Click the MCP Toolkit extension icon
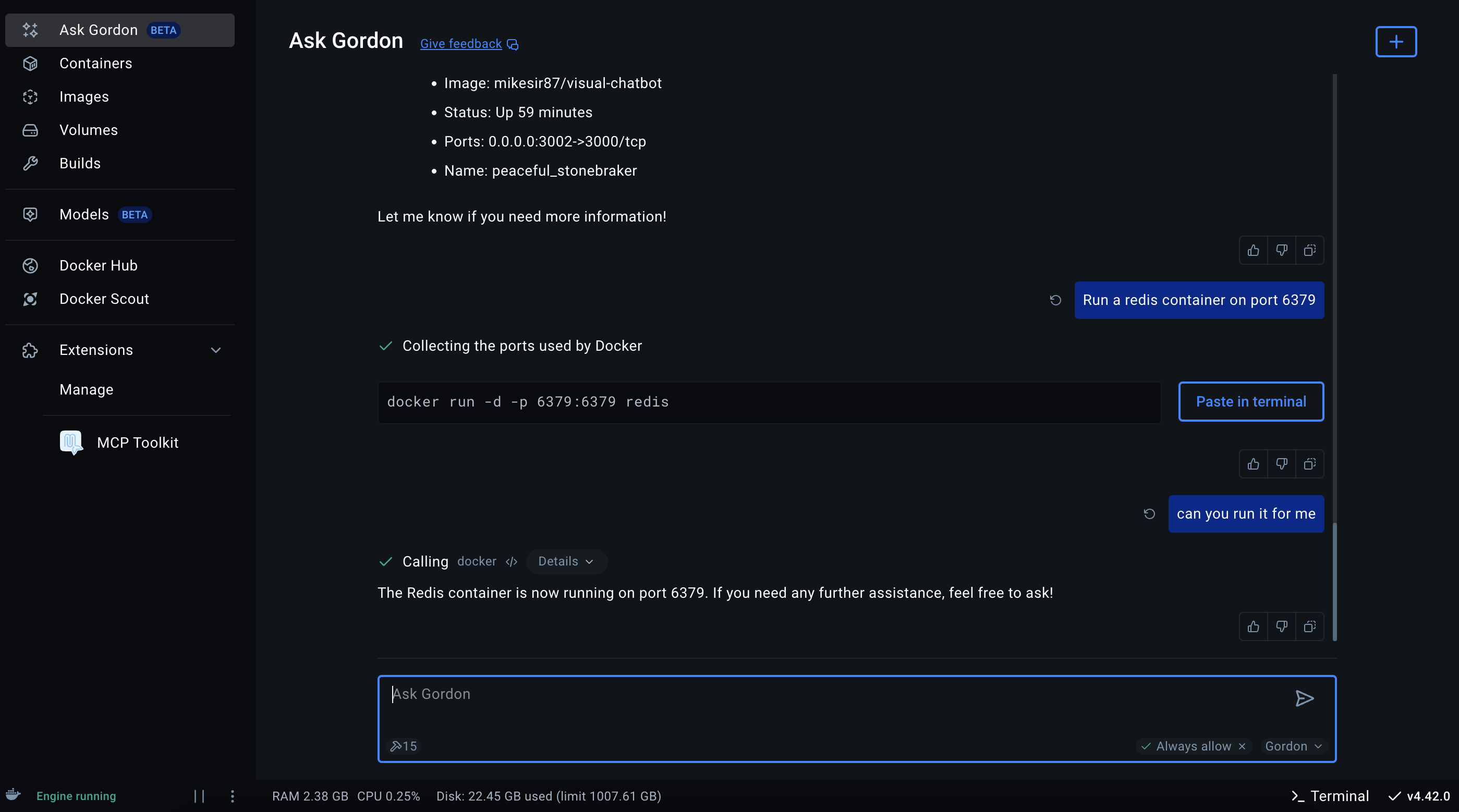Image resolution: width=1459 pixels, height=812 pixels. click(71, 442)
